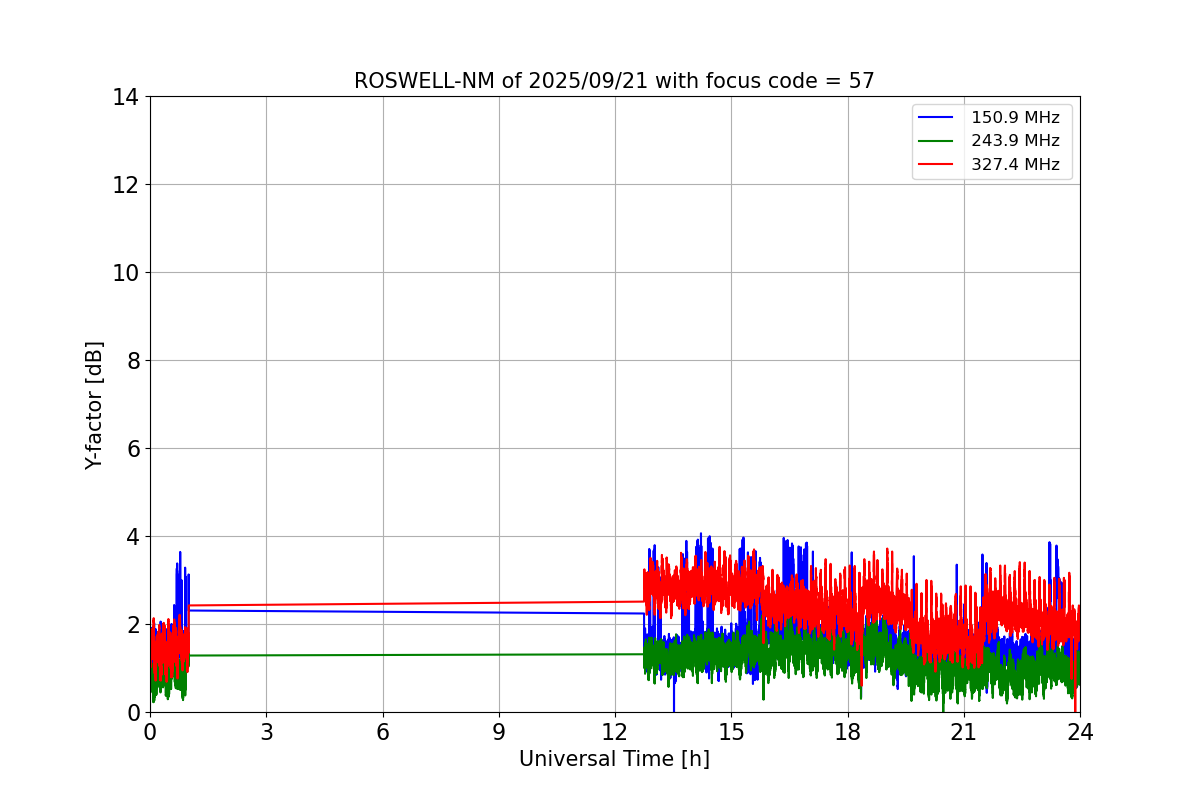The image size is (1200, 800).
Task: Click the green line swatch in legend
Action: (936, 141)
